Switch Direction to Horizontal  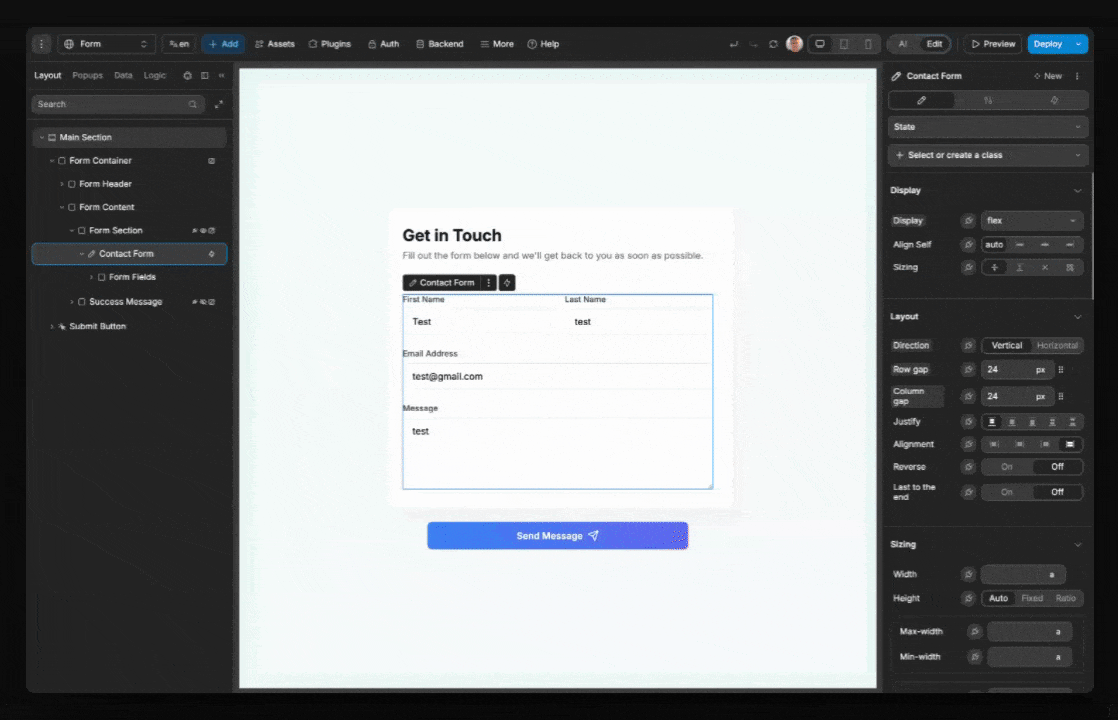point(1060,345)
